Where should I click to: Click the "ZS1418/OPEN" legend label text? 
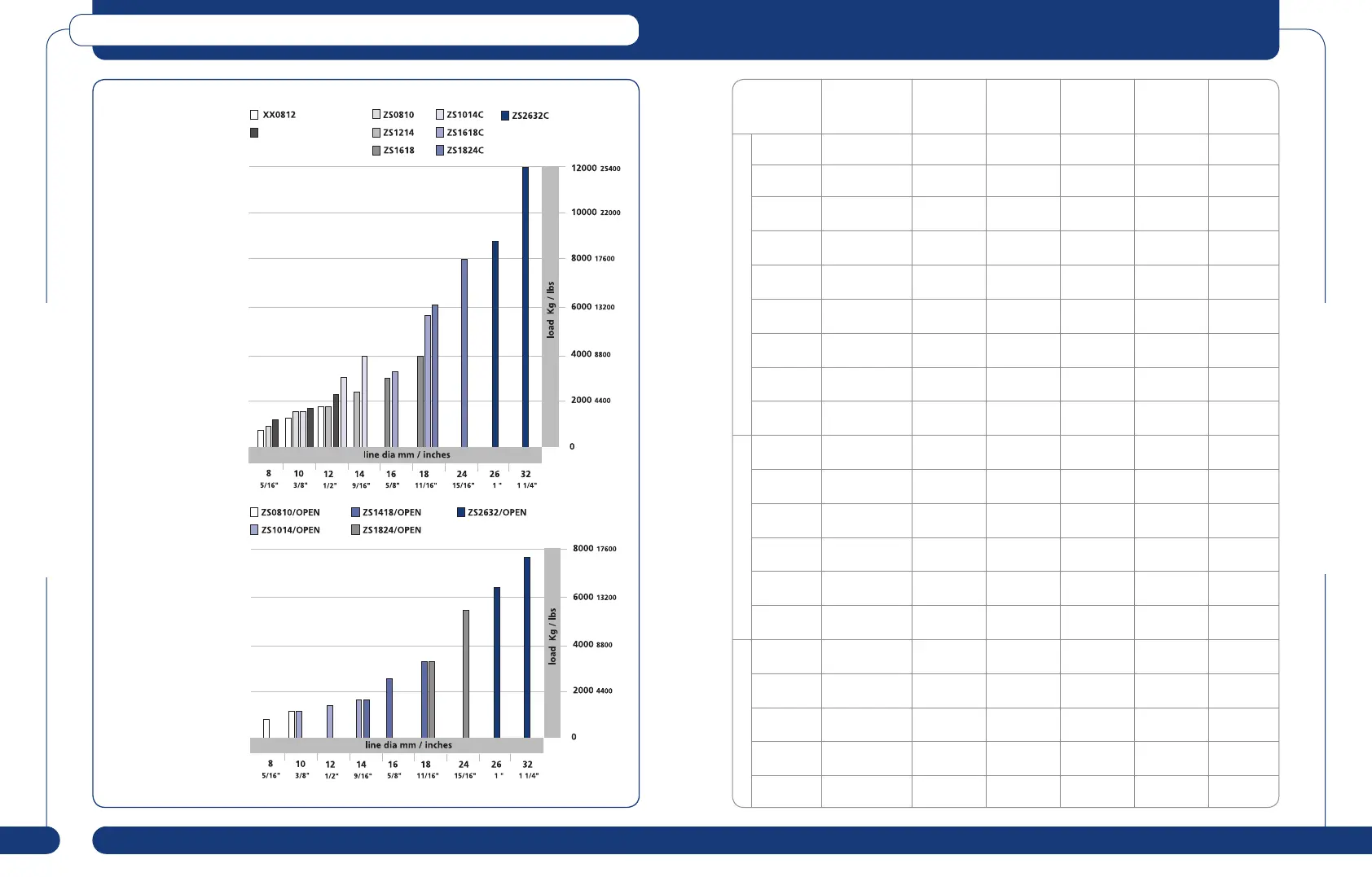pos(392,512)
